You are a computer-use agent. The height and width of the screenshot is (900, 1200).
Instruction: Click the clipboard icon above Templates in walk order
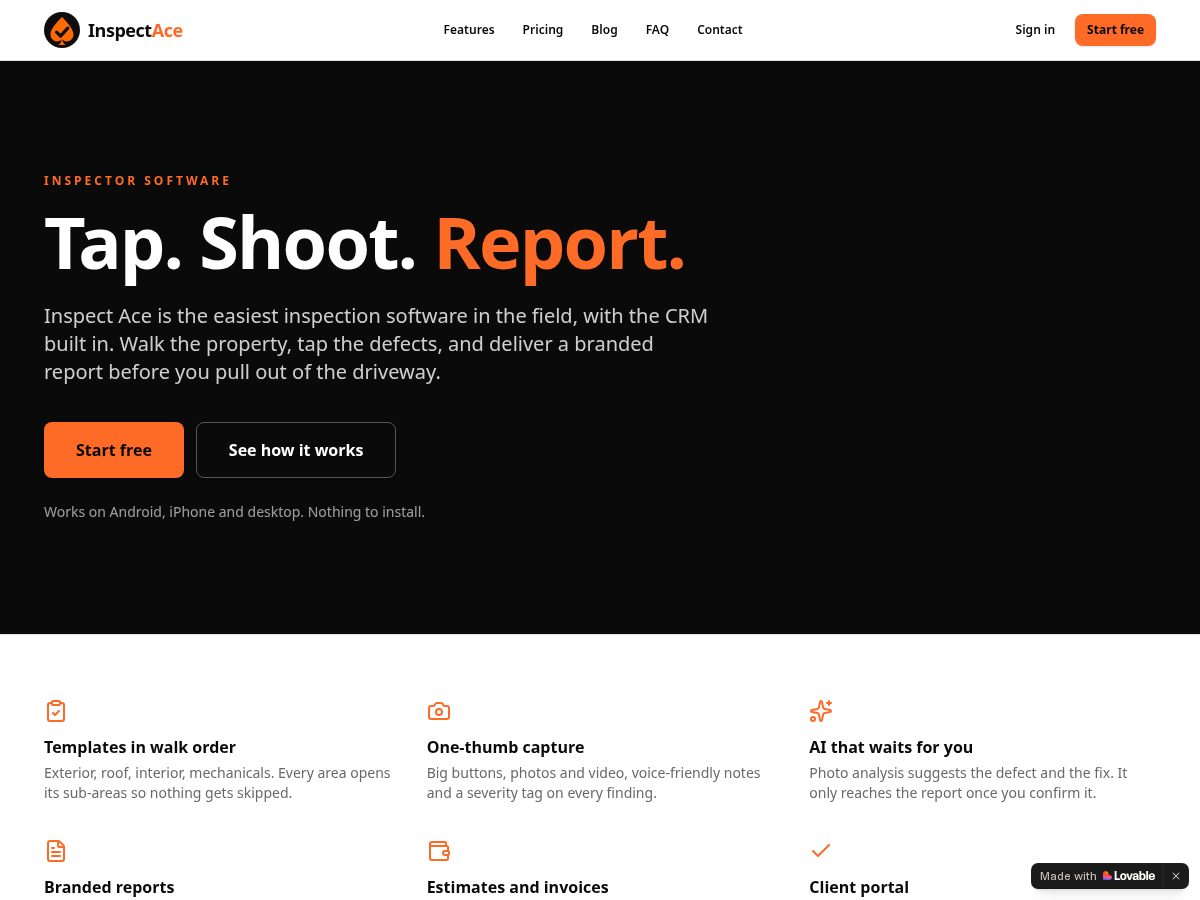(x=56, y=711)
